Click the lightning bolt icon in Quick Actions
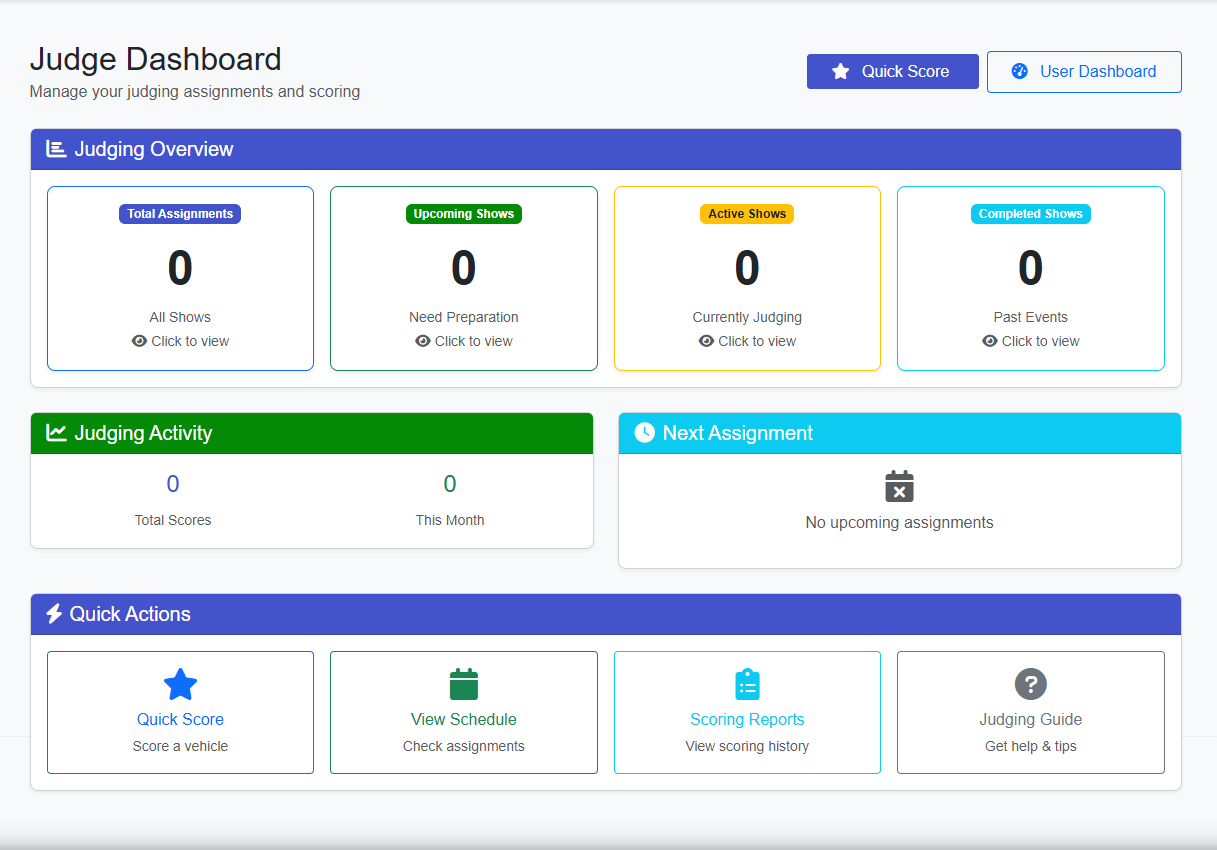1217x850 pixels. tap(55, 614)
